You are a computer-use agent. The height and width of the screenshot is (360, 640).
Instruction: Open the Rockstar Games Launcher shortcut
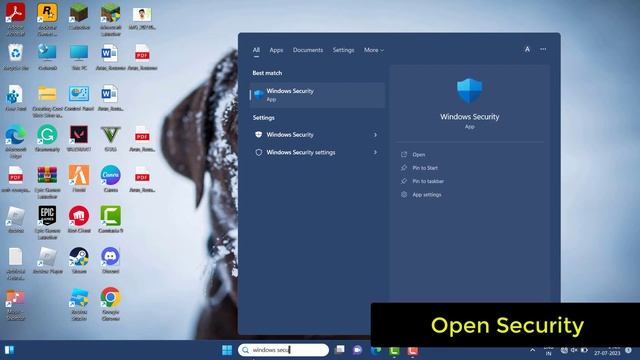point(47,19)
